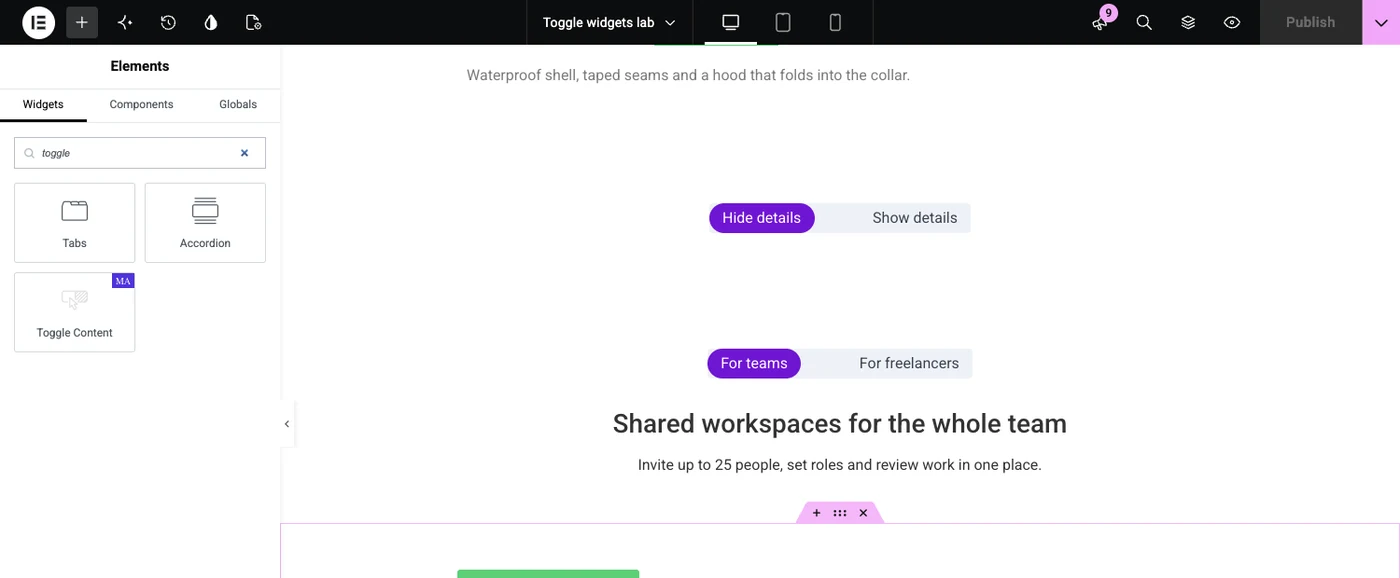Focus the widget search field
Screen dimensions: 1400x578
140,153
